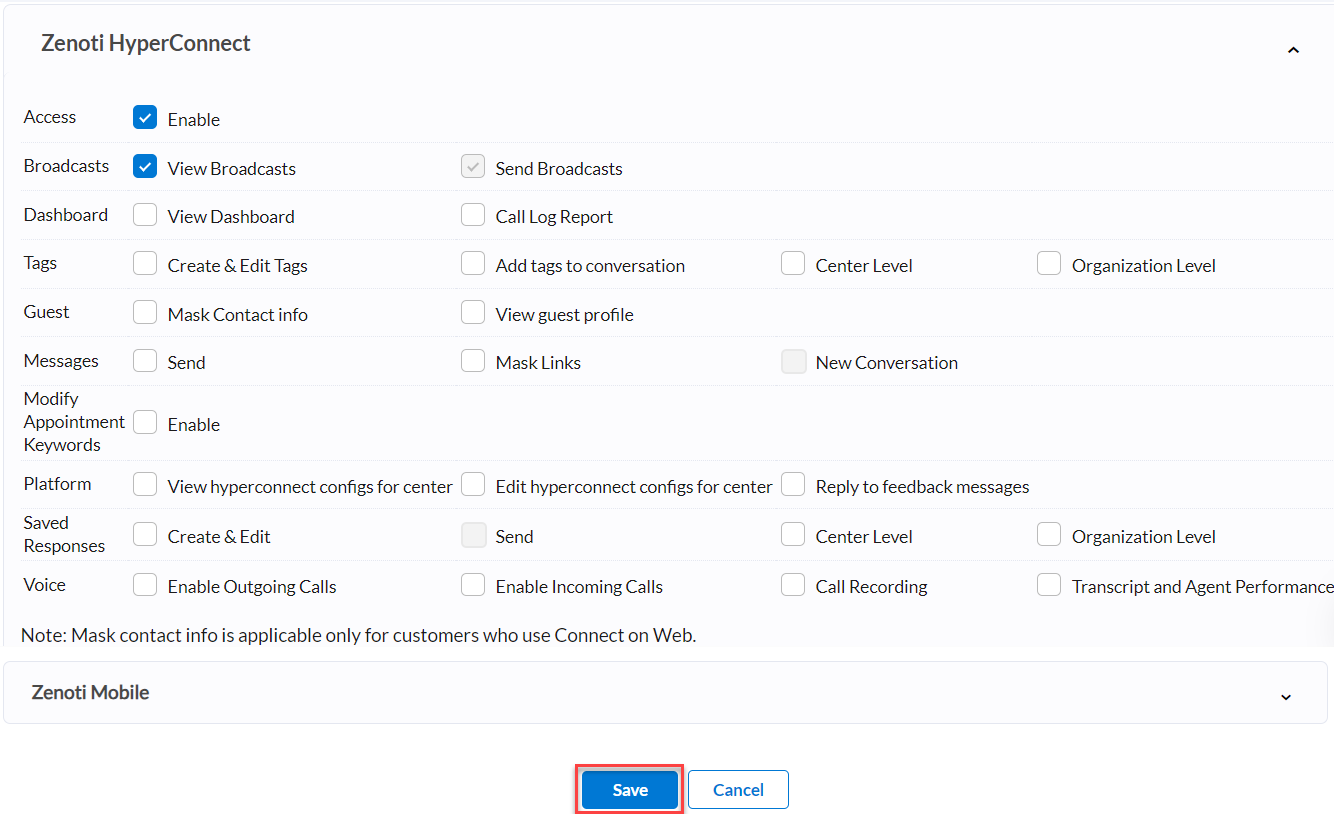
Task: Check the New Conversation checkbox
Action: 793,361
